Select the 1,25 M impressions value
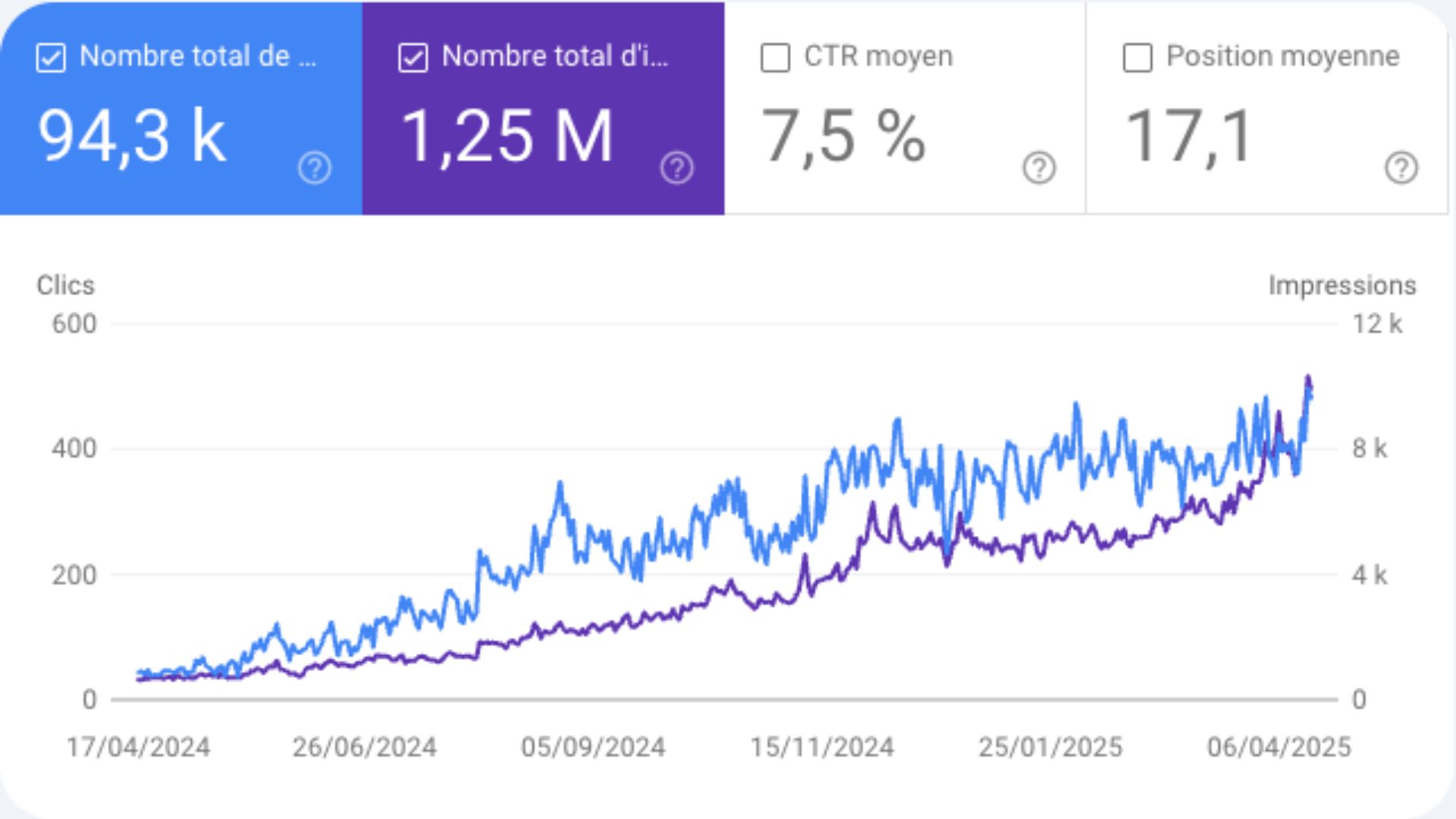 [507, 136]
